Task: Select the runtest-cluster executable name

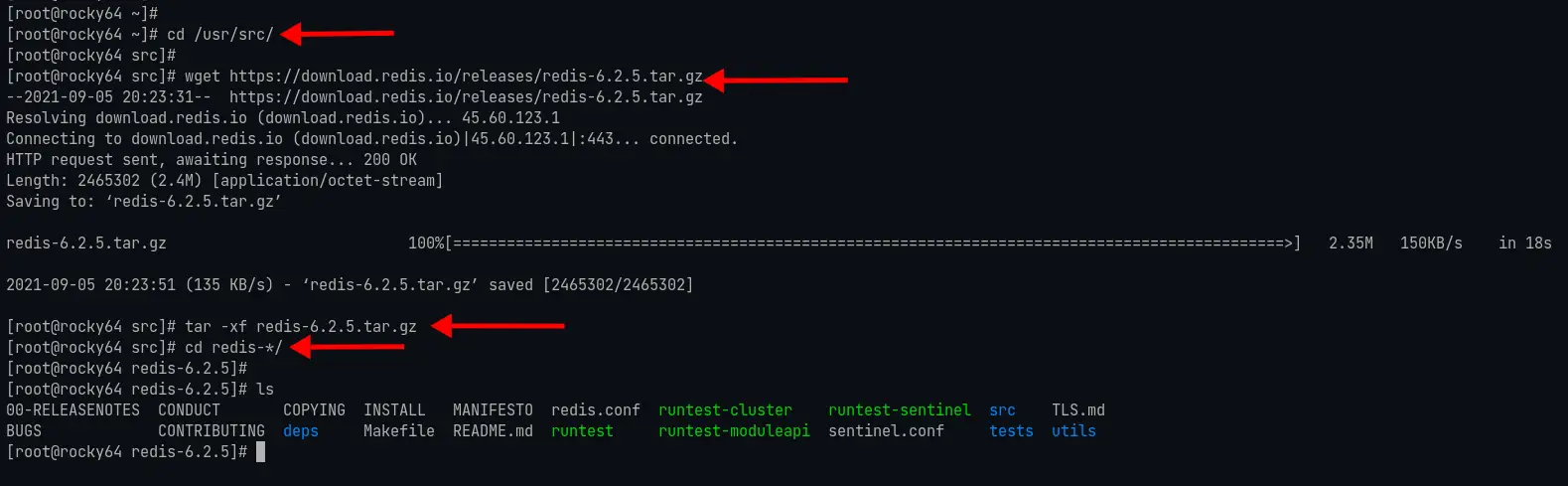Action: 725,410
